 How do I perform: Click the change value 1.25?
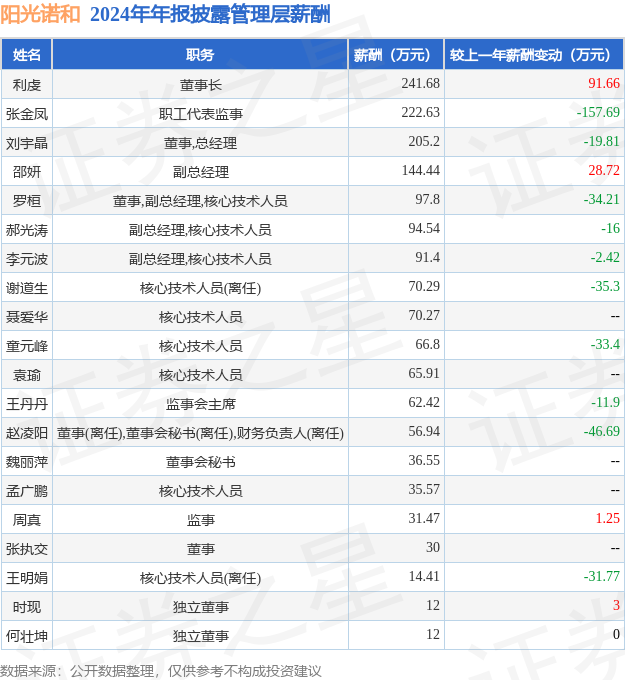point(607,519)
